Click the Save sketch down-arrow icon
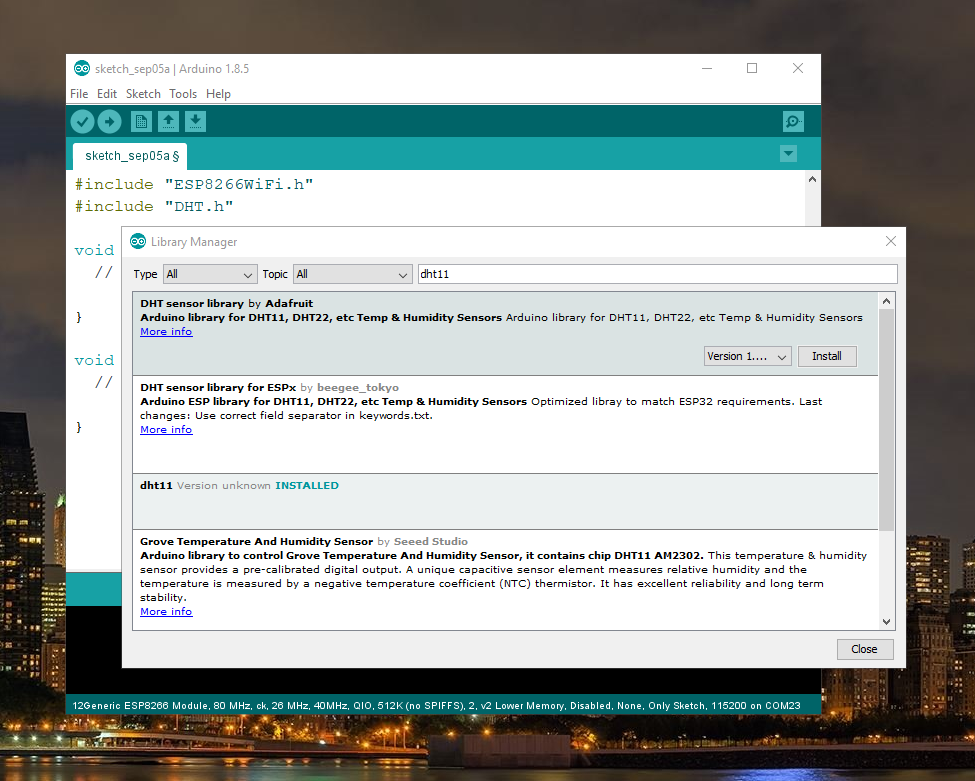The image size is (975, 781). click(x=196, y=122)
